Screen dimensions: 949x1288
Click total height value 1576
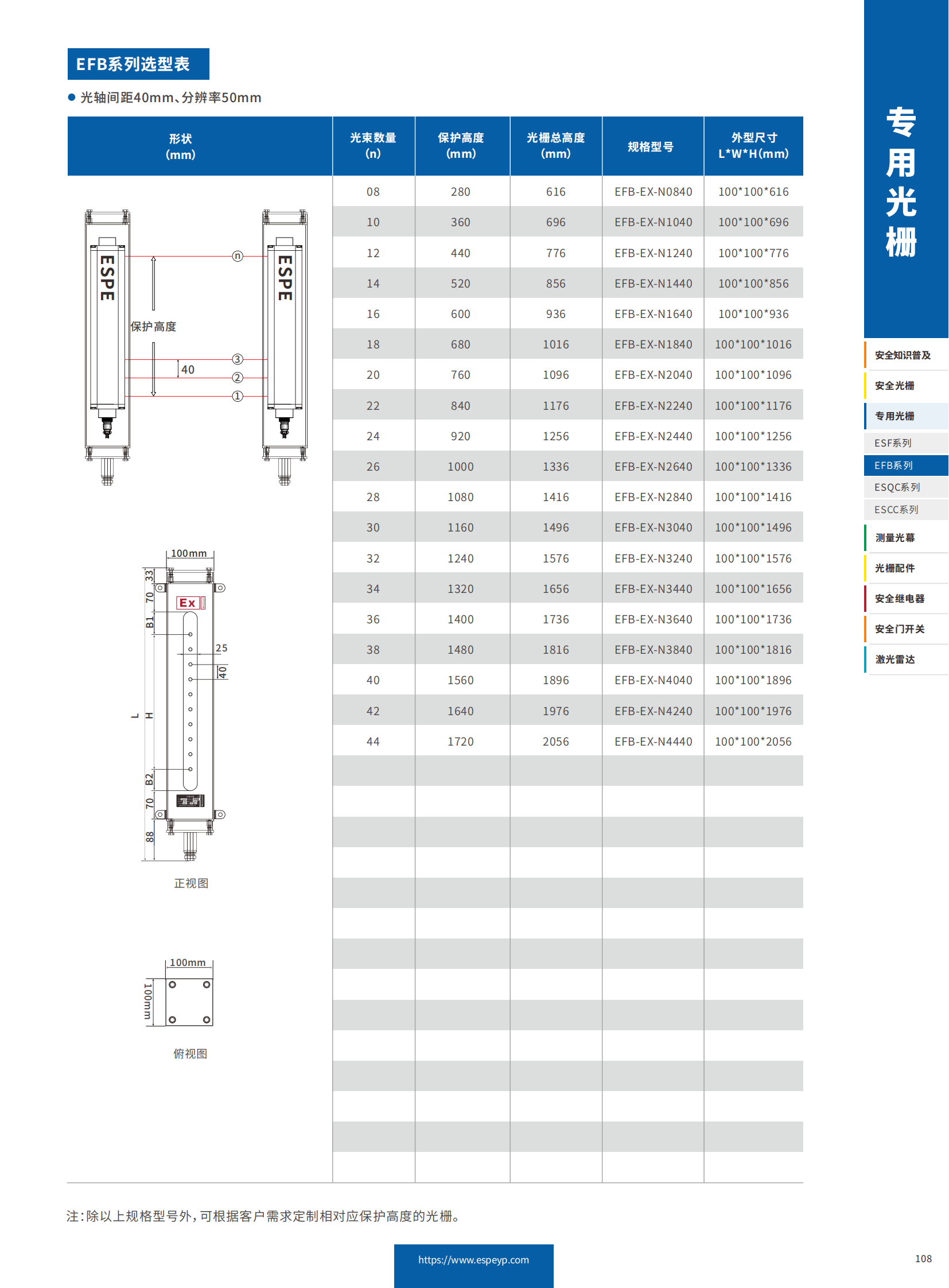coord(556,558)
